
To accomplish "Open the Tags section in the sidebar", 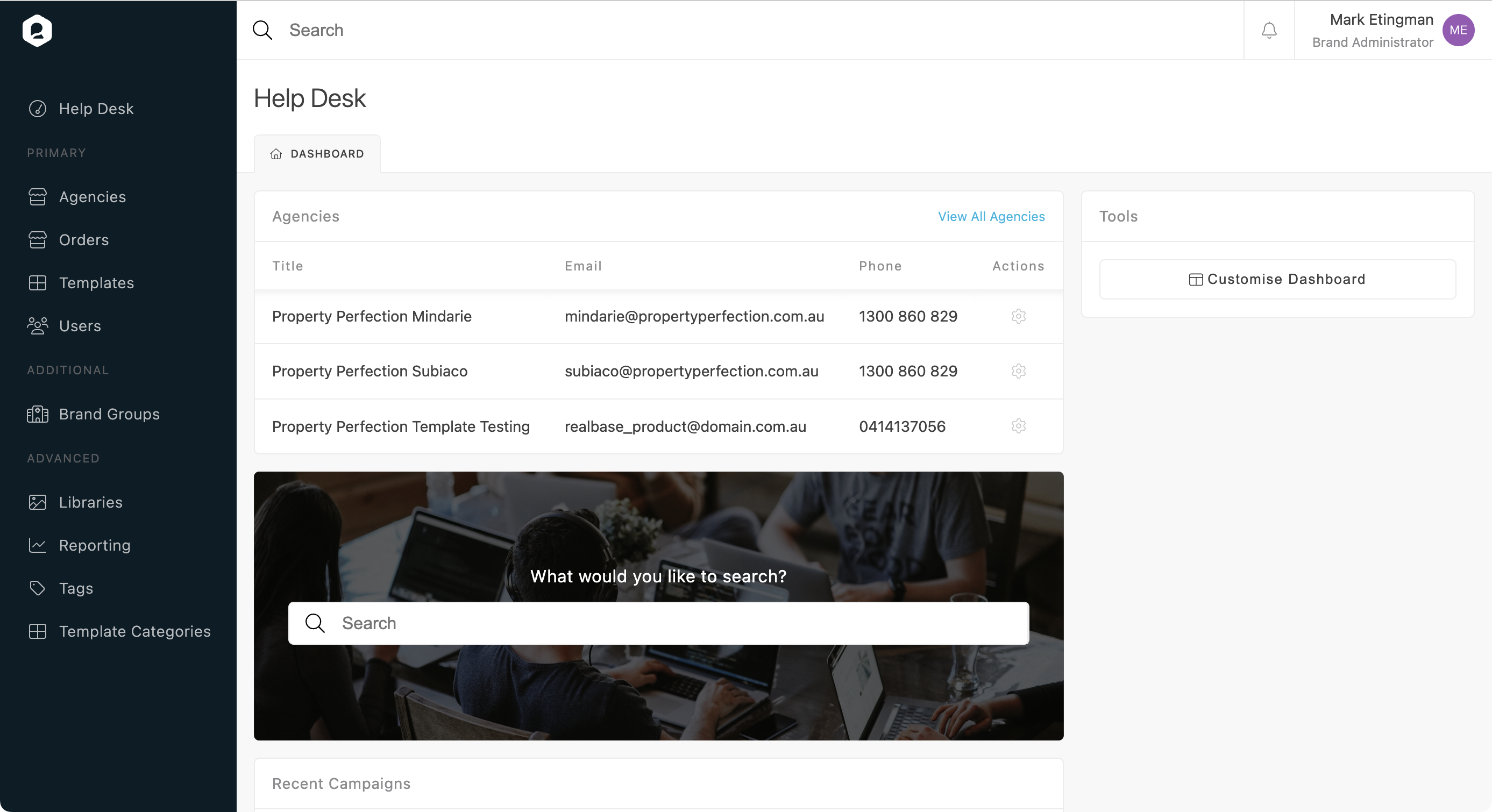I will (76, 588).
